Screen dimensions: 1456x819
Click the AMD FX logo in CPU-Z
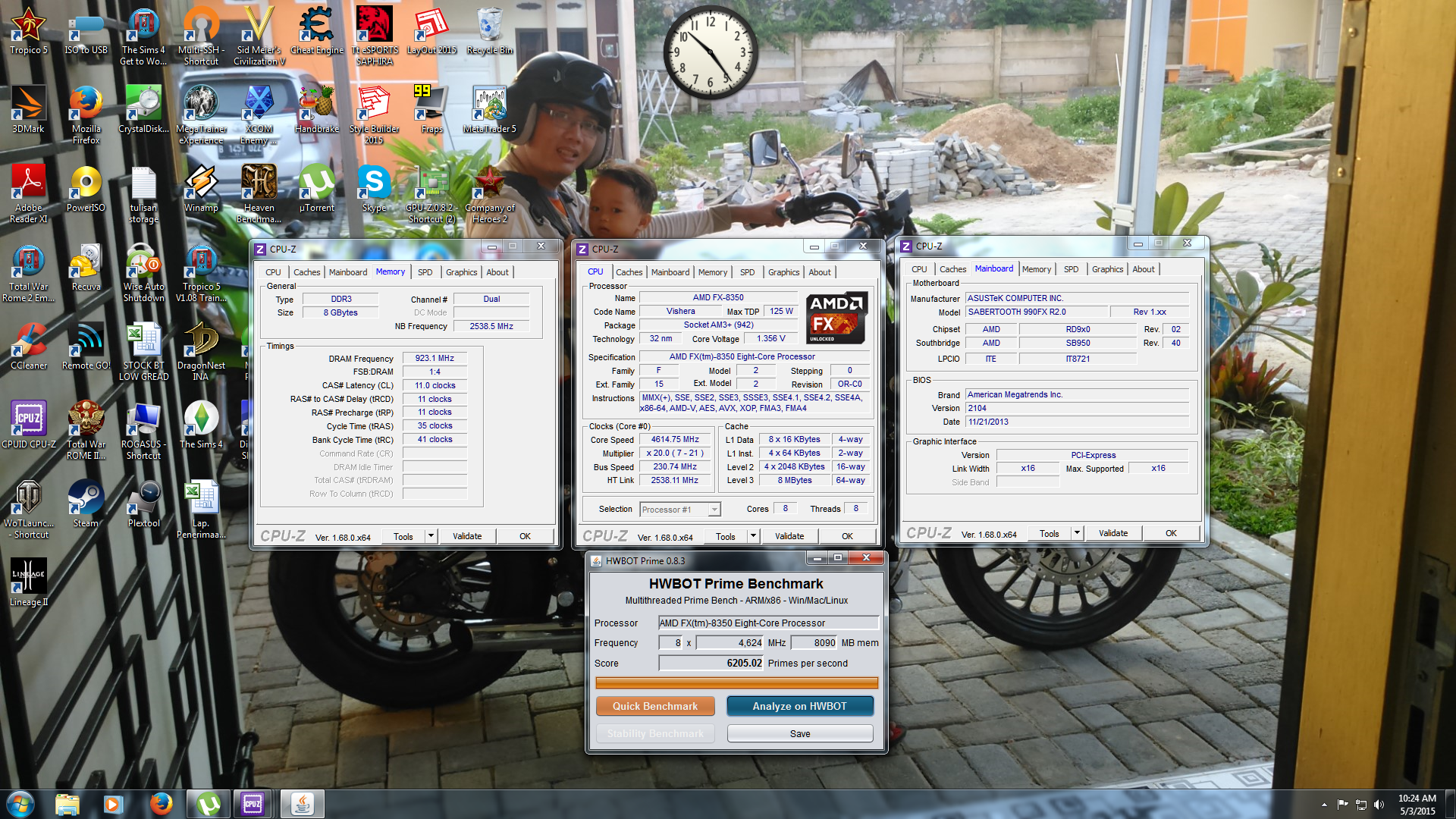click(x=836, y=317)
